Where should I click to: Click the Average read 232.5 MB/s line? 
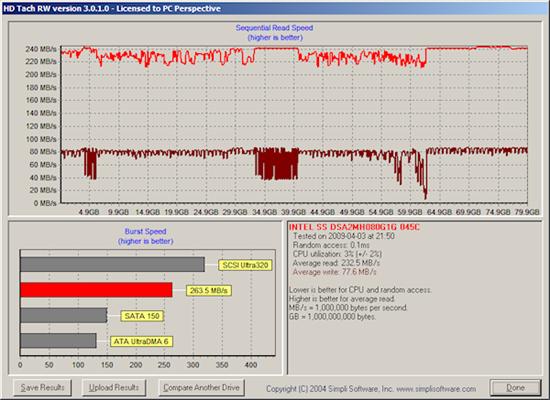336,263
